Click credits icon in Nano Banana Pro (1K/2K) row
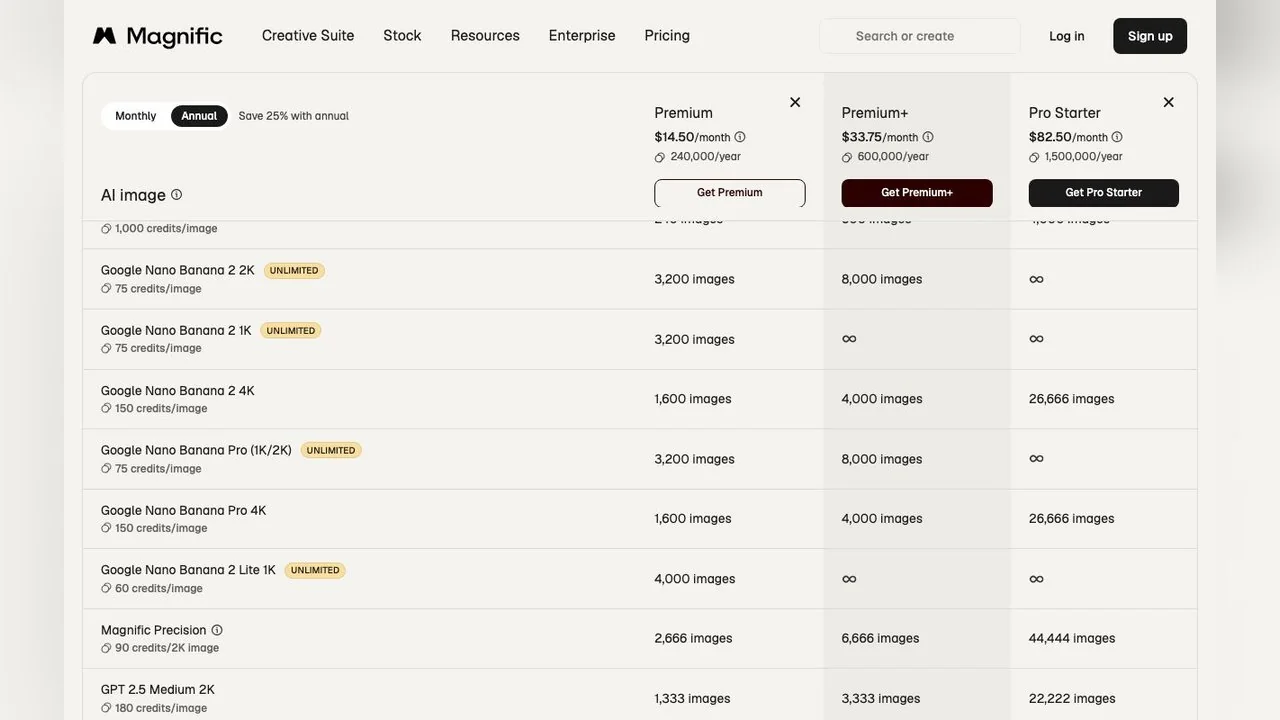1280x720 pixels. [106, 469]
